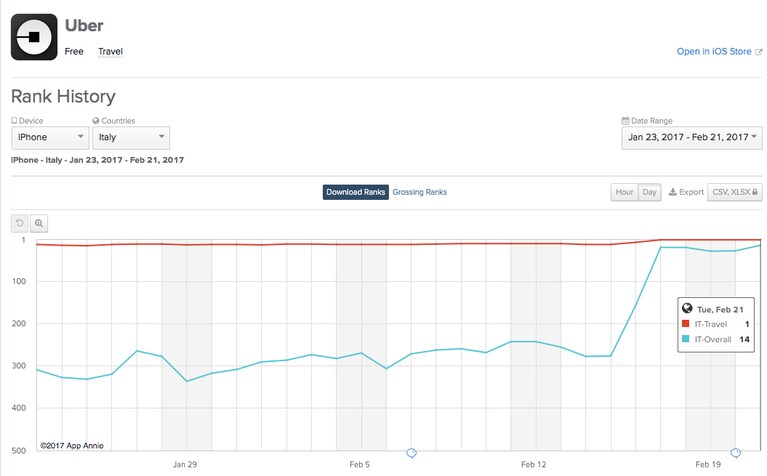Click the IT-Overall rank value 14
The image size is (767, 476).
pos(744,340)
